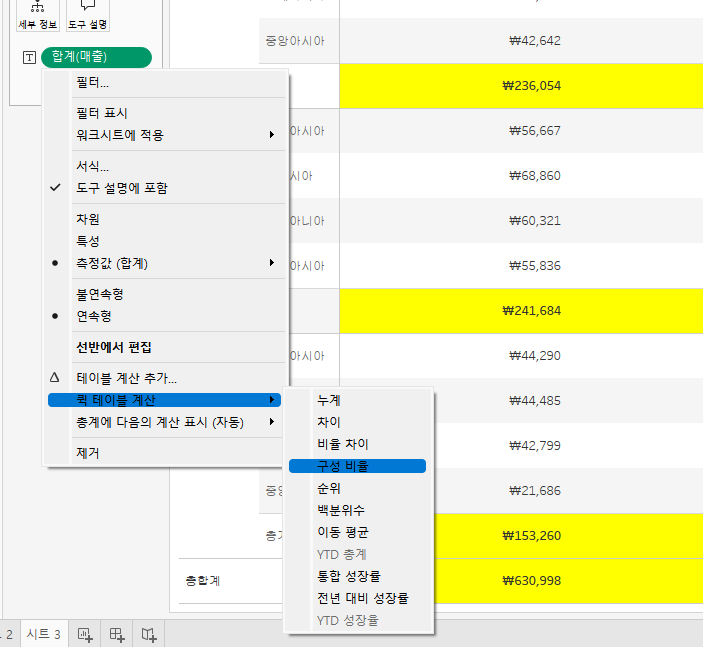Choose 차원 in the context menu
The image size is (703, 647).
(x=166, y=219)
